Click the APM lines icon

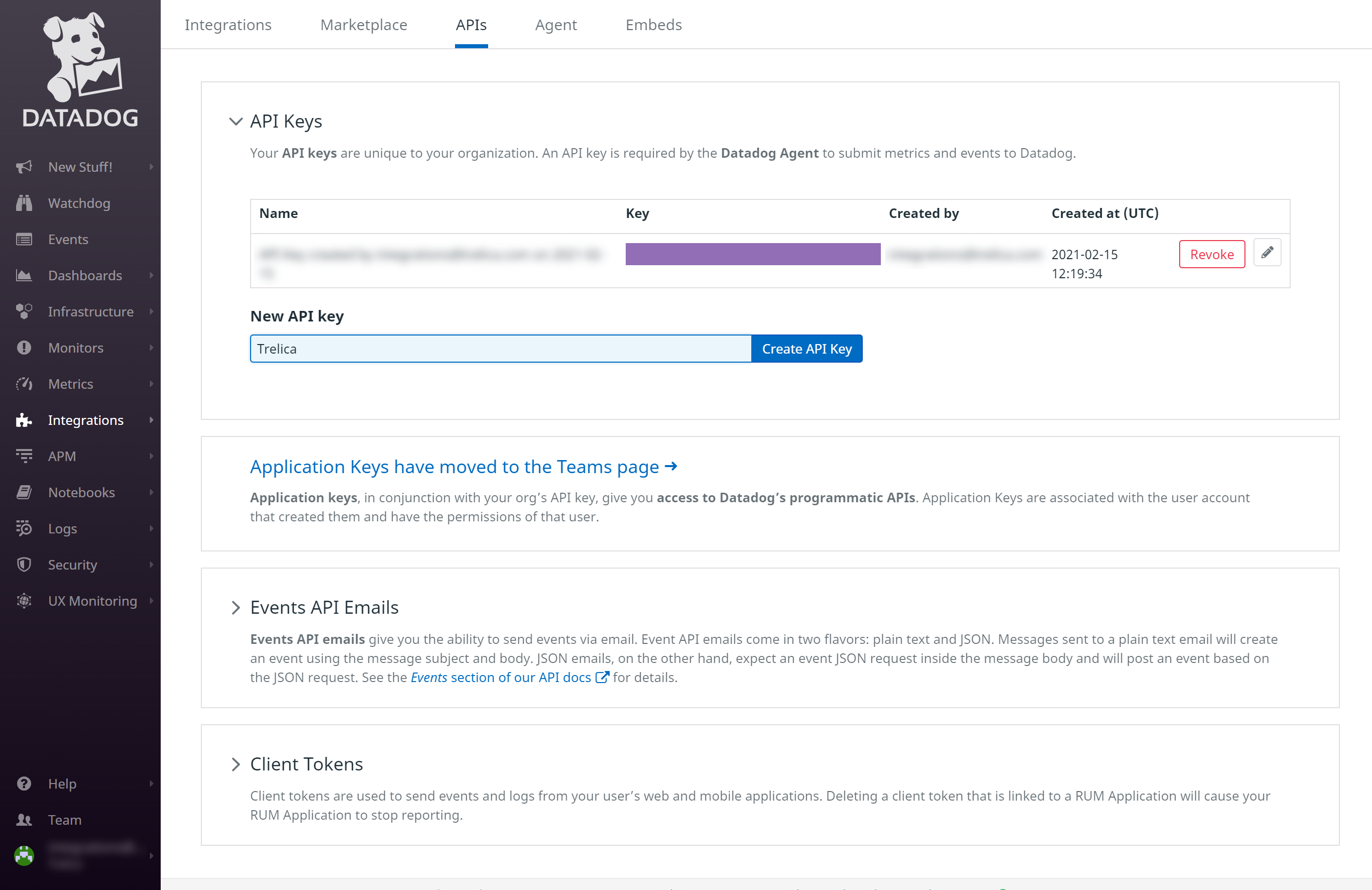(24, 456)
